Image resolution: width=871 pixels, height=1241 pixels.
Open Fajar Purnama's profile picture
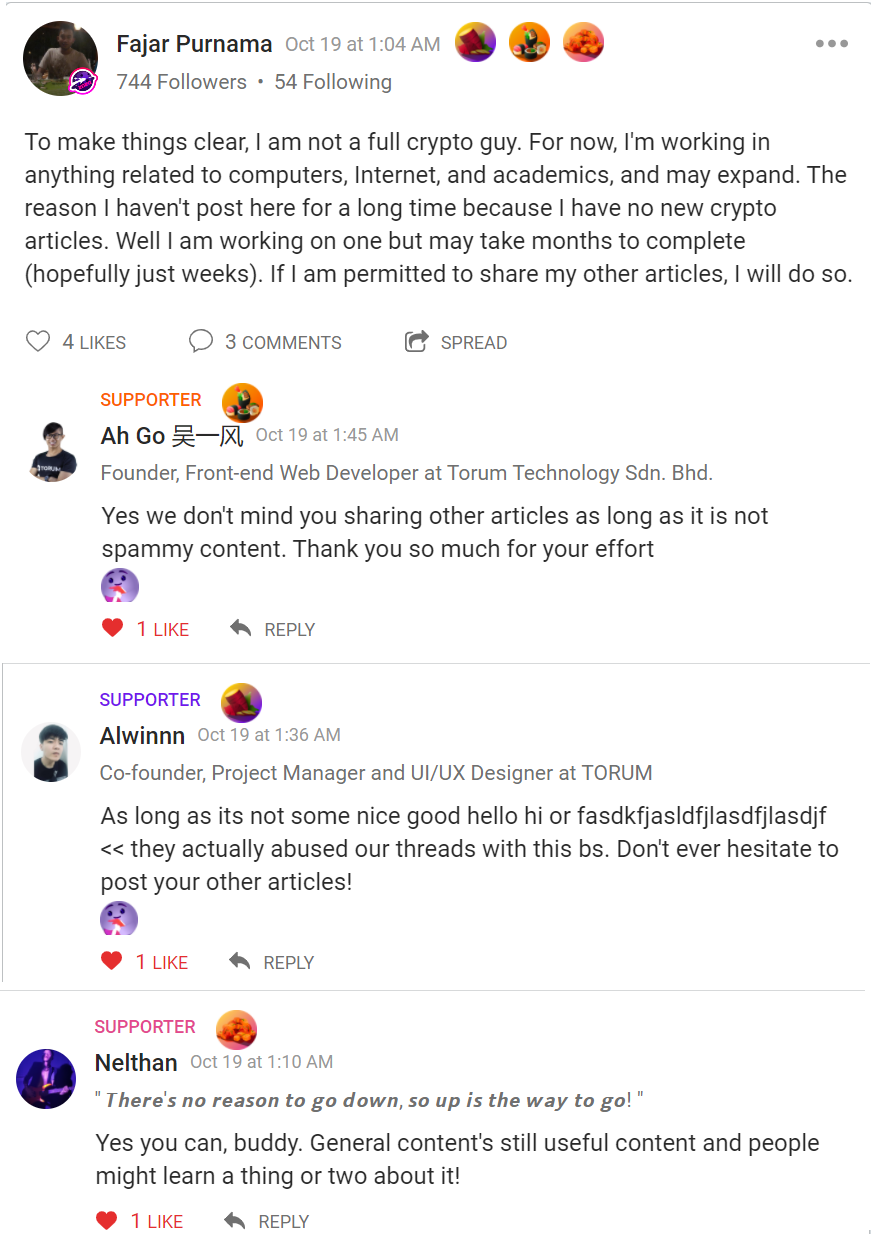tap(60, 58)
